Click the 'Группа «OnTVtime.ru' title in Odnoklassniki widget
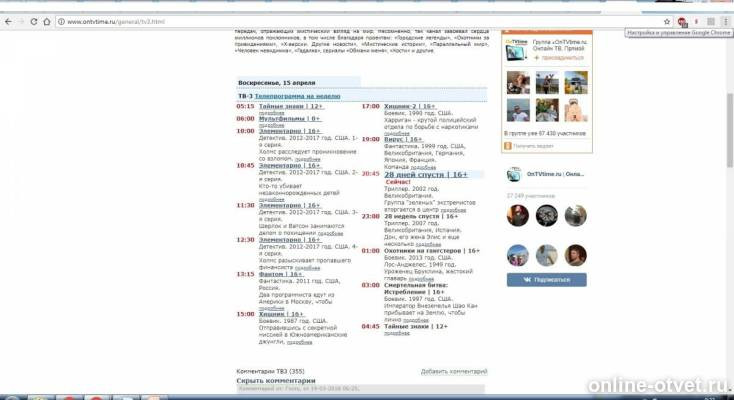The width and height of the screenshot is (734, 400). [x=559, y=42]
